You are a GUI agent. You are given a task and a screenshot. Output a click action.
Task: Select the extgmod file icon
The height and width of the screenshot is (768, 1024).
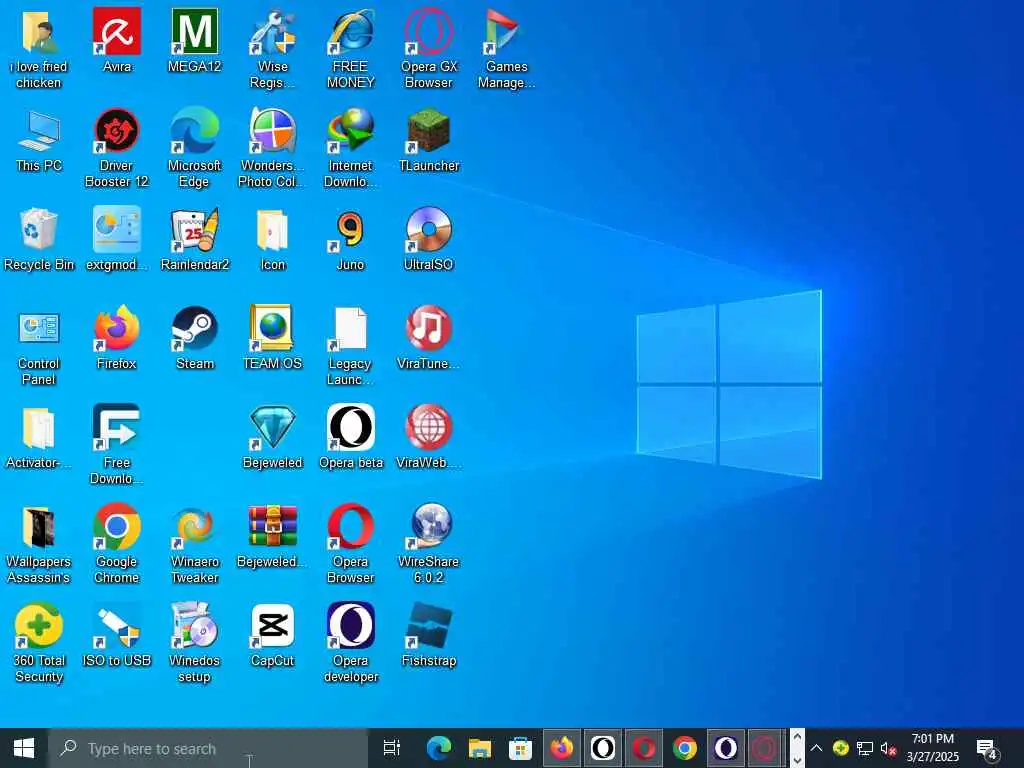point(117,239)
